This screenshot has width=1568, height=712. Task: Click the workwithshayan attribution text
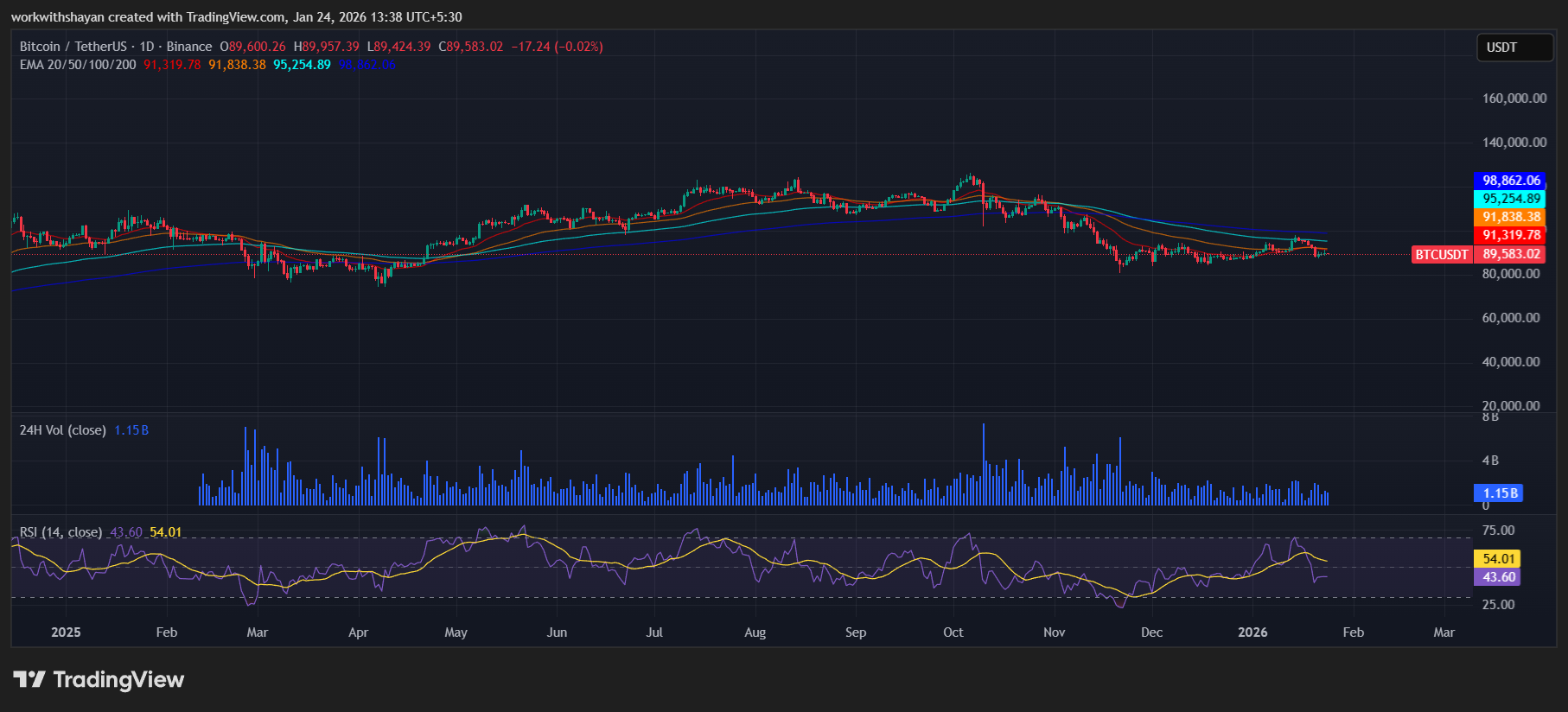[57, 17]
